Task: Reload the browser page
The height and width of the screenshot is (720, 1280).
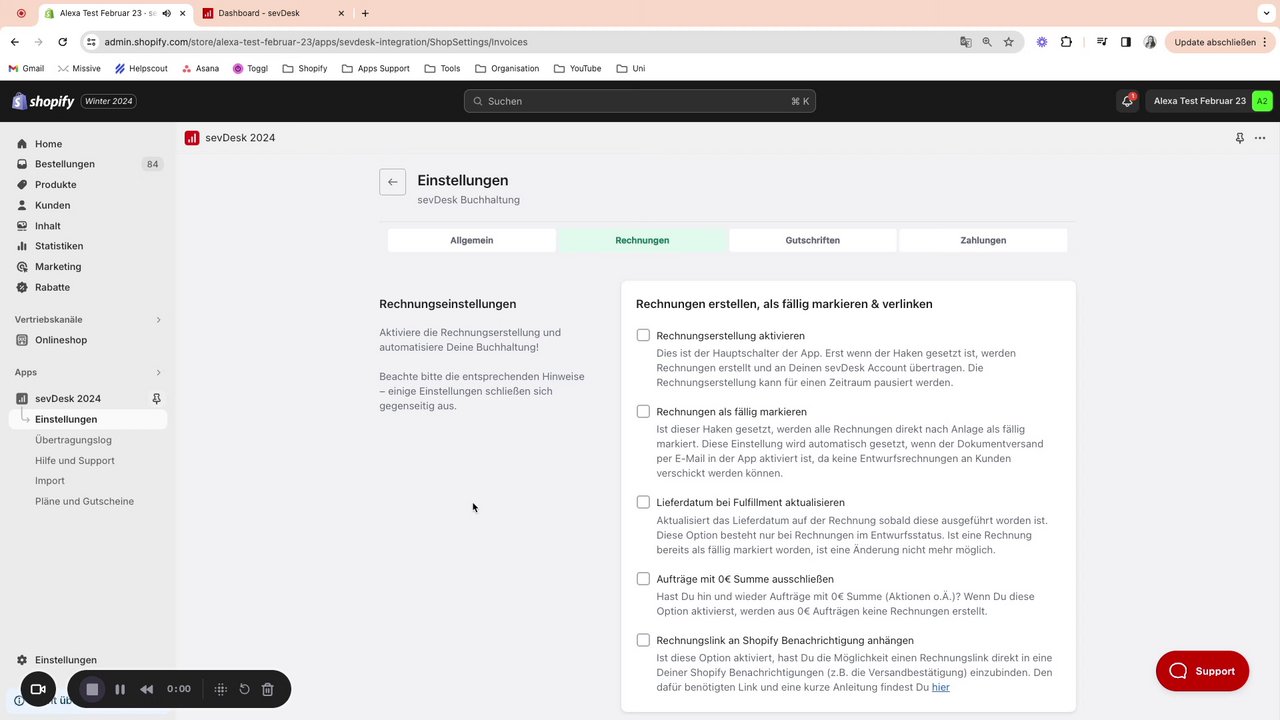Action: pos(62,42)
